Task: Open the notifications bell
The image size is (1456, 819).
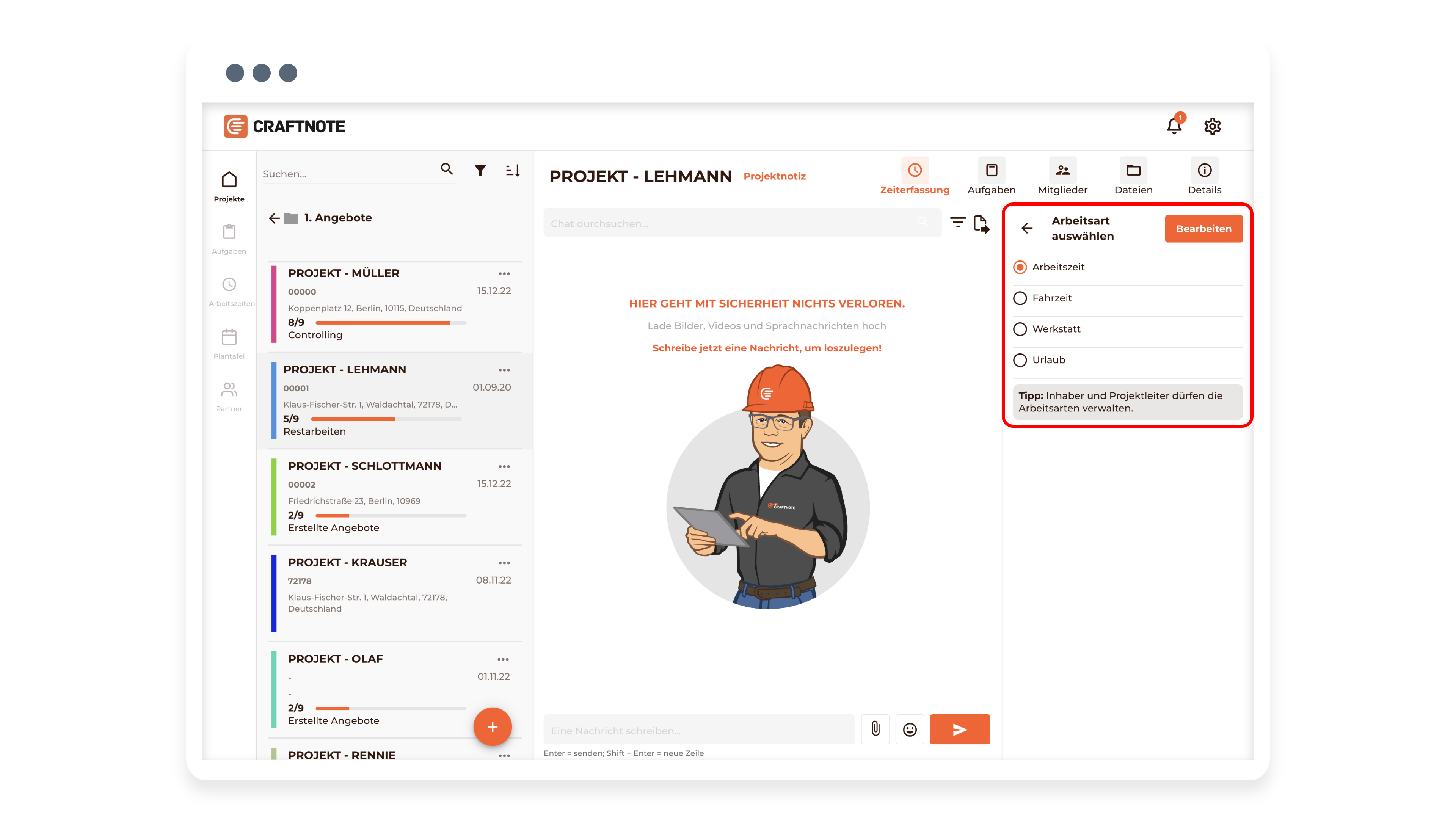Action: coord(1174,126)
